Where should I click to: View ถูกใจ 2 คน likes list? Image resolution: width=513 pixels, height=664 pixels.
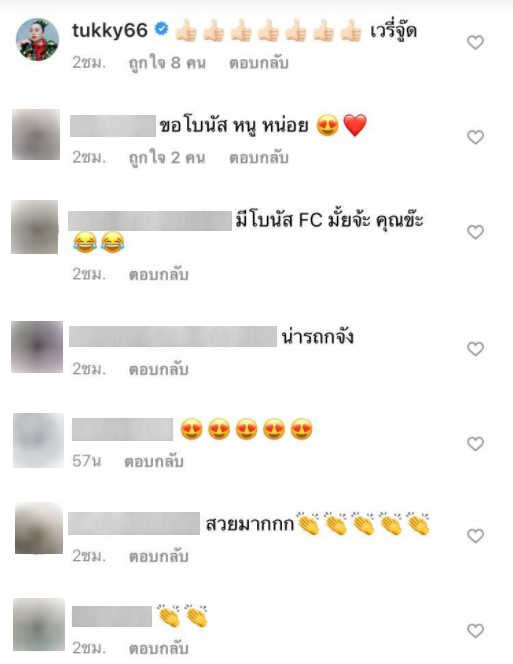tap(167, 158)
